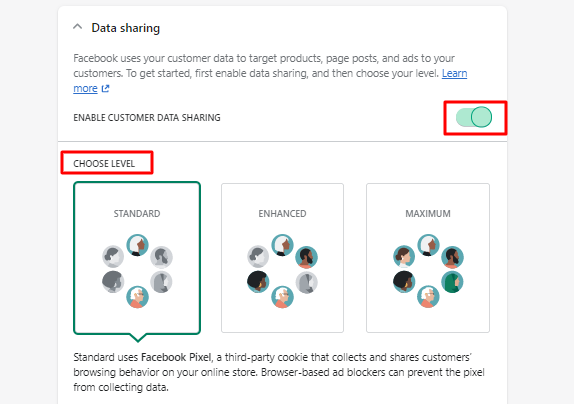Click the CHOOSE LEVEL heading
This screenshot has height=404, width=574.
tap(104, 164)
